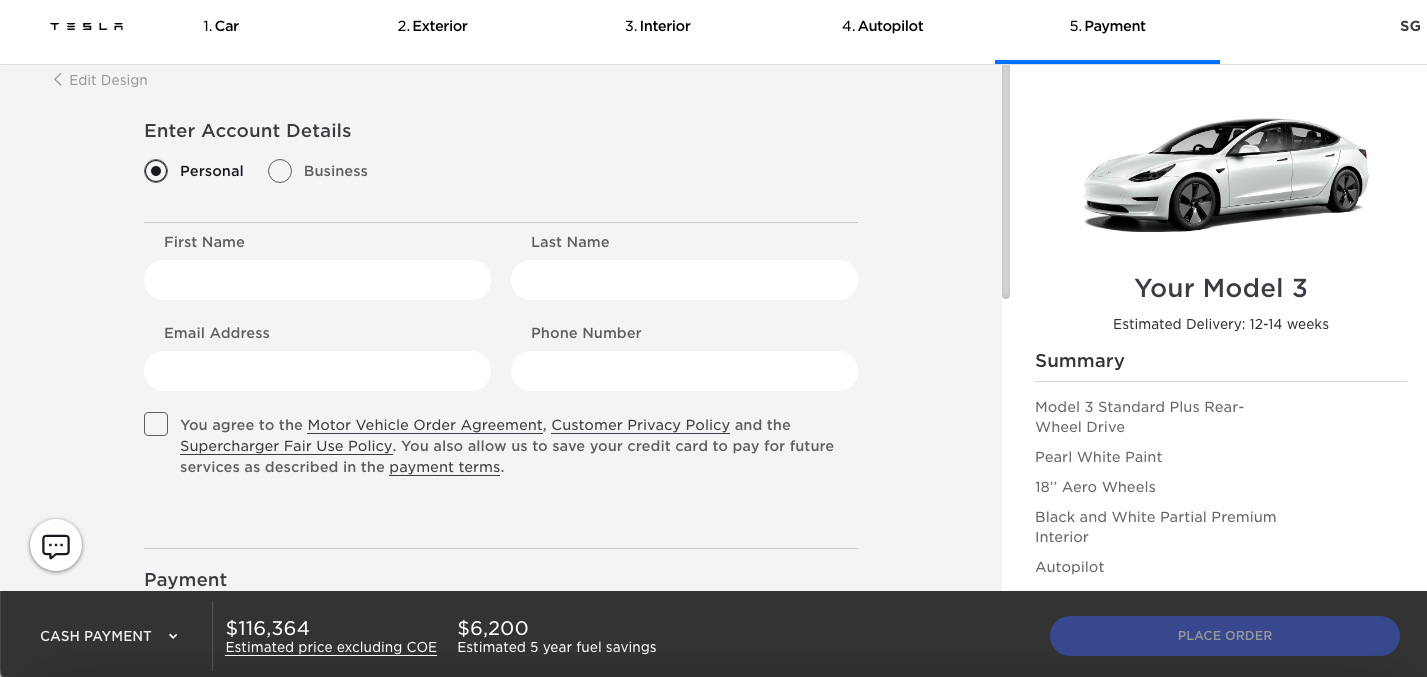Select the 5. Payment step

pyautogui.click(x=1108, y=26)
